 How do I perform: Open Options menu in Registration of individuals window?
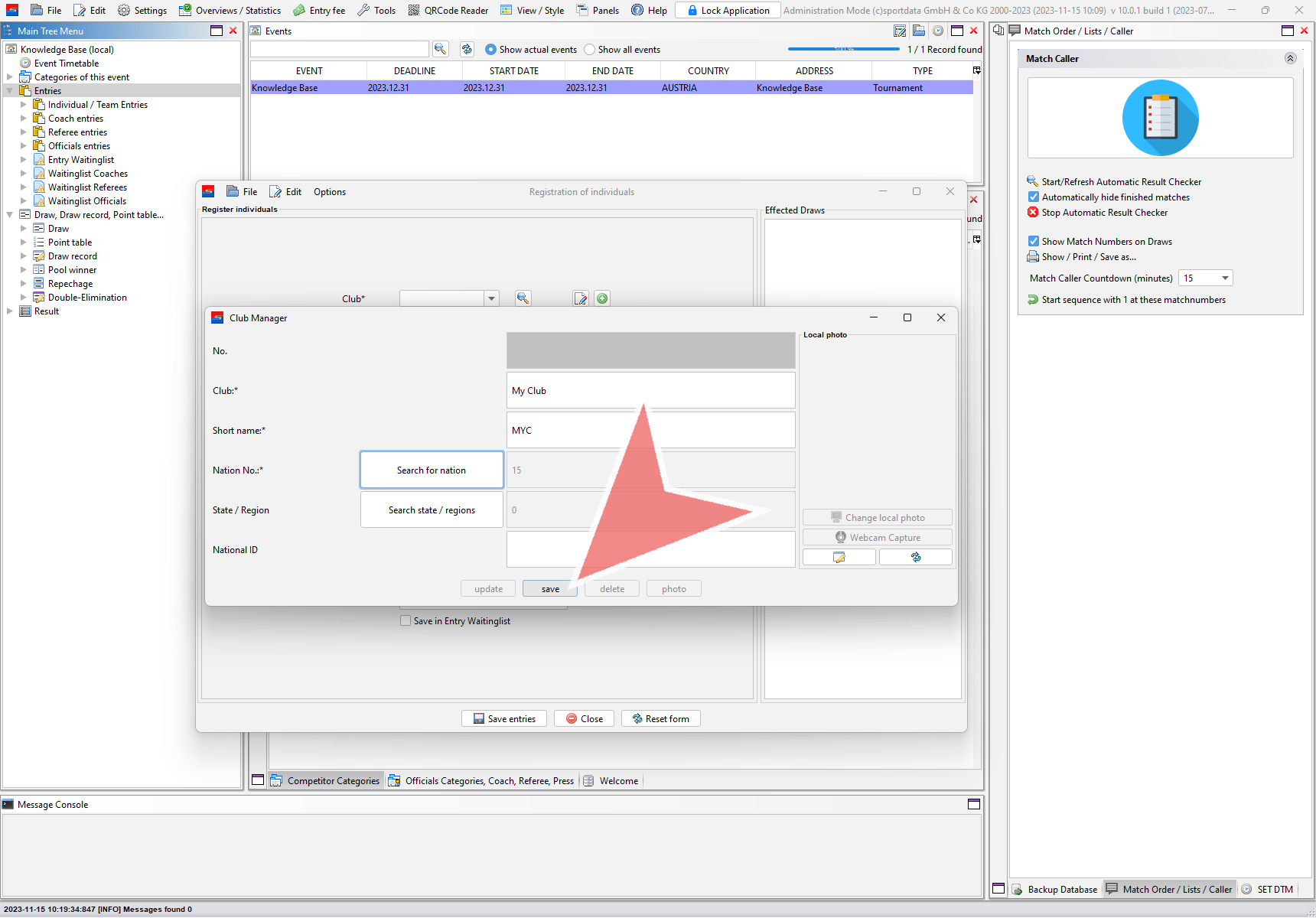[x=330, y=191]
